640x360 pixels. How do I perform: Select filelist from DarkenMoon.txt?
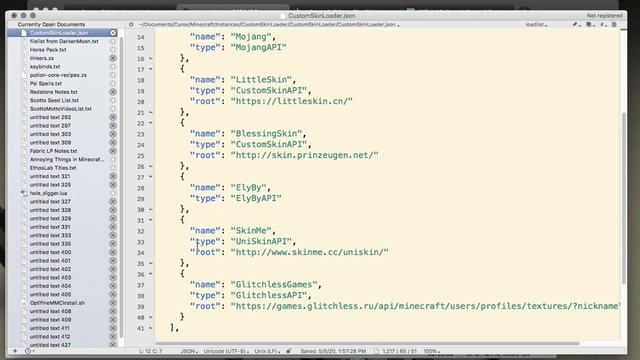(64, 41)
